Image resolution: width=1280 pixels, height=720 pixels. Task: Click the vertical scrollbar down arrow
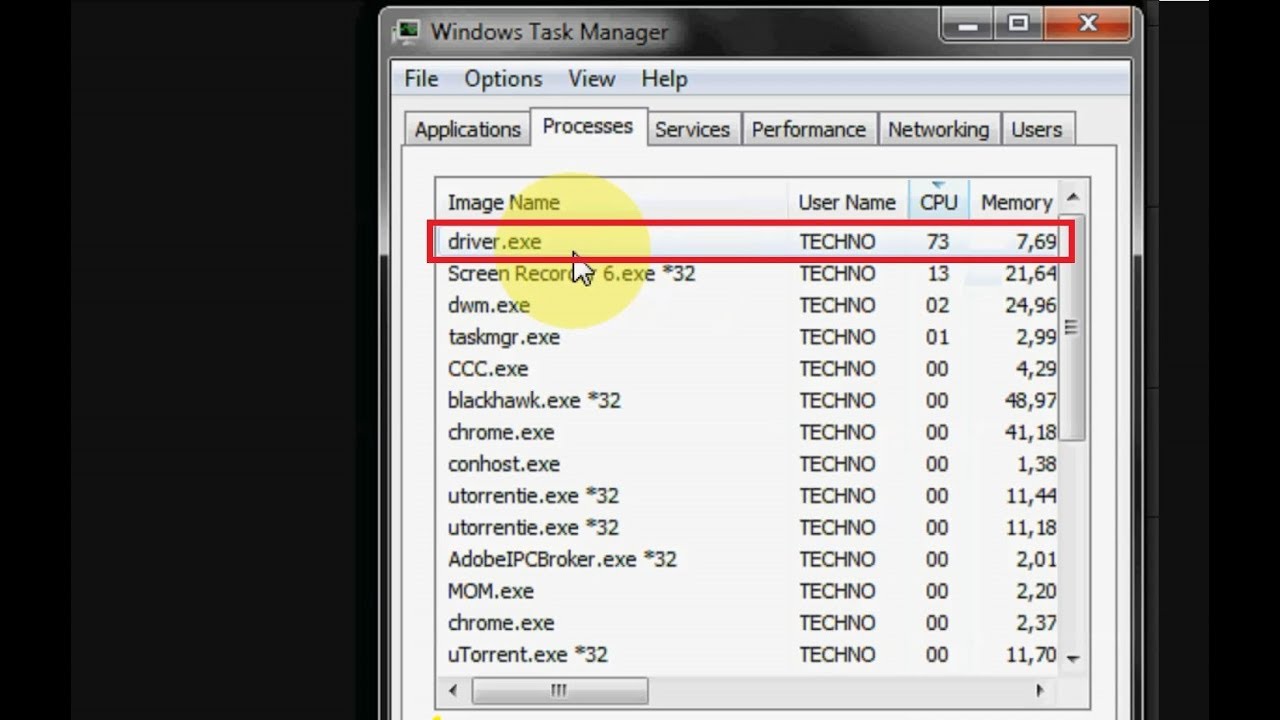[1073, 658]
